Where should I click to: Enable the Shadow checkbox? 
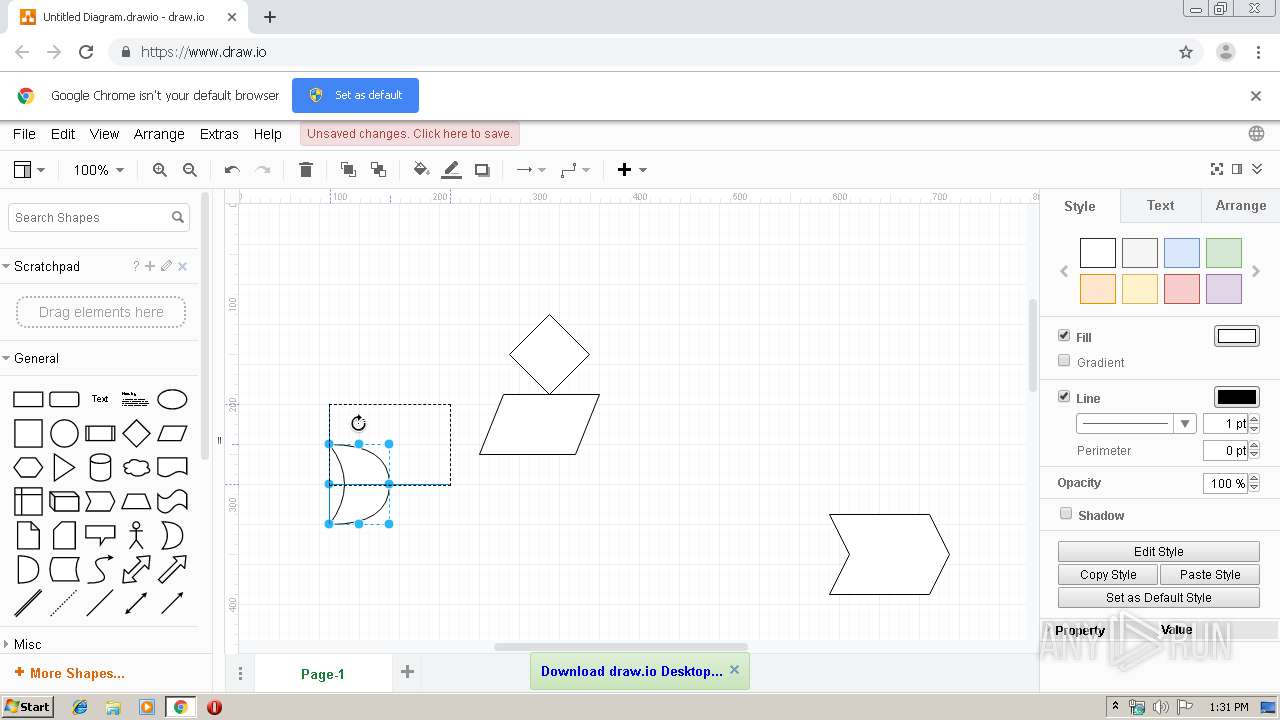[x=1066, y=514]
